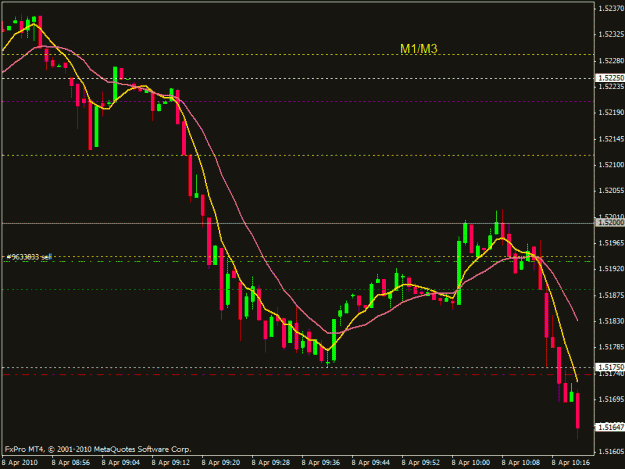Click the highlighted 1.52250 price level tag

tap(610, 78)
